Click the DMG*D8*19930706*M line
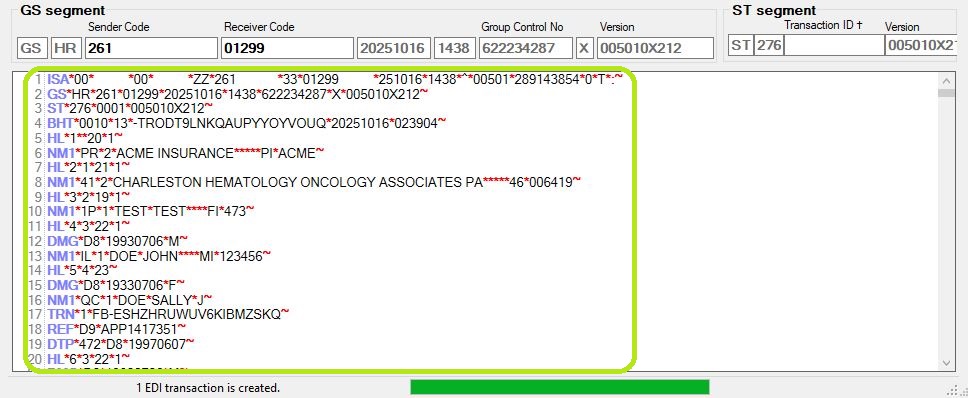968x398 pixels. (x=117, y=241)
